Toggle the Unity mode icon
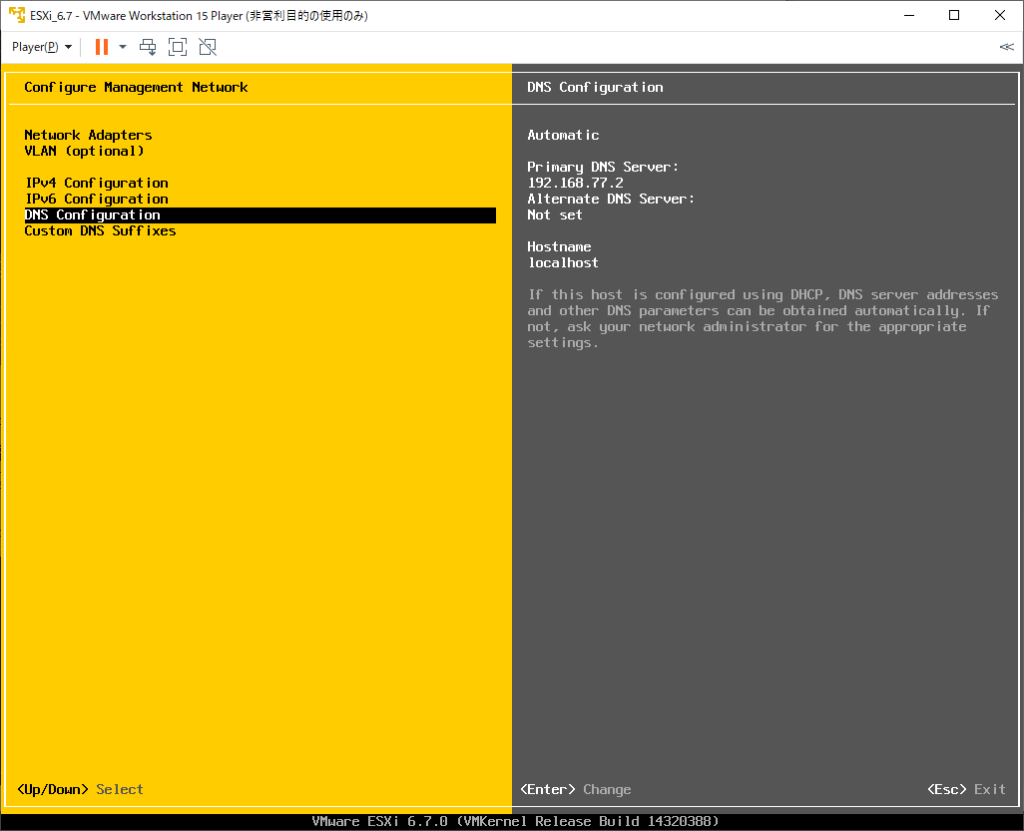Screen dimensions: 1024x831 [208, 47]
